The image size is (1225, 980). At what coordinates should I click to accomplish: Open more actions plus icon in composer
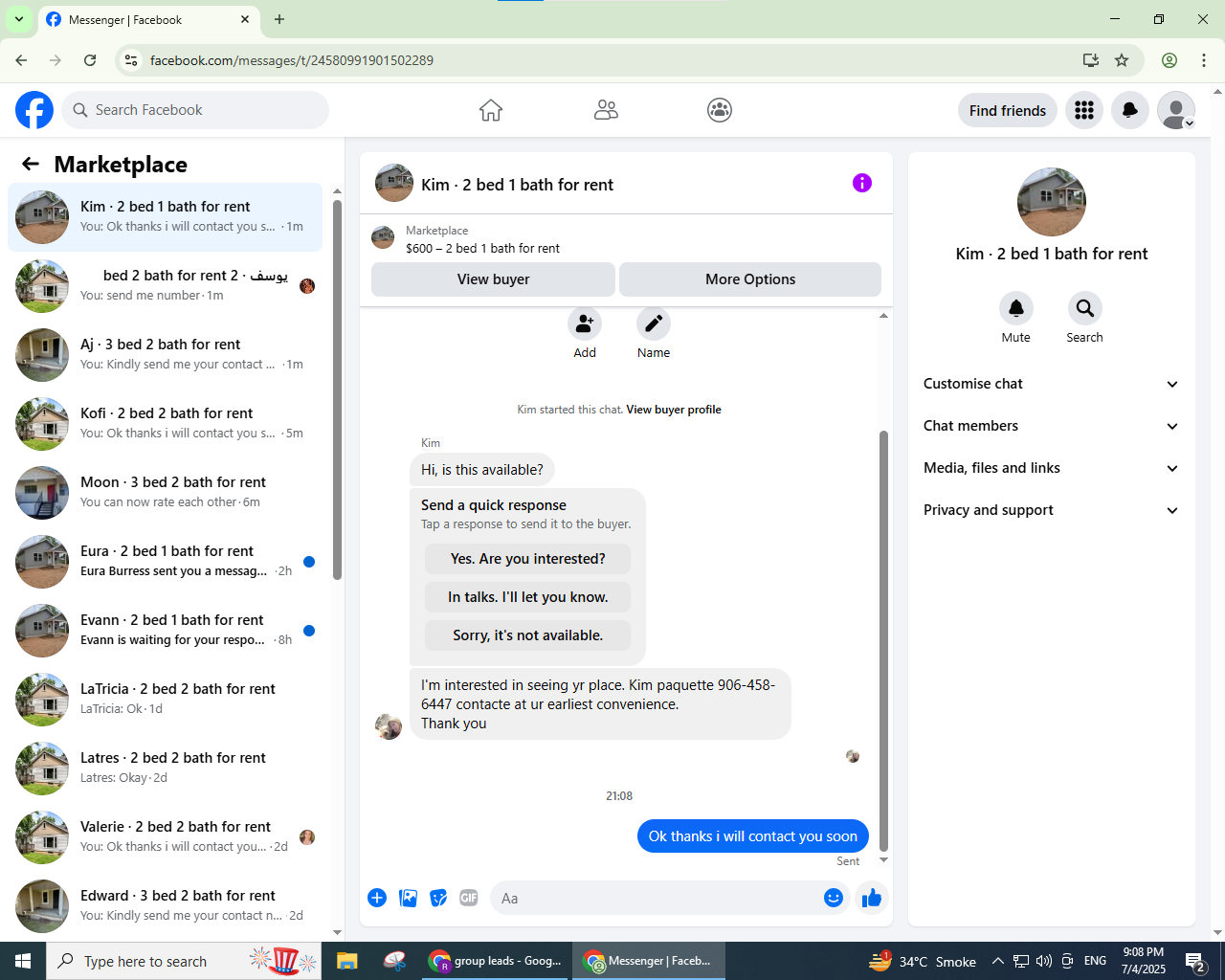pyautogui.click(x=377, y=898)
